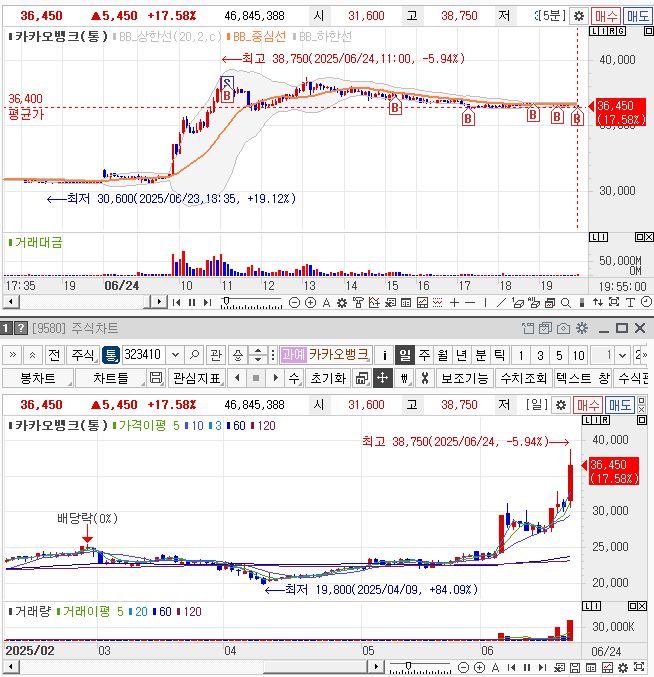Select the 틱 (tick) period toggle
The height and width of the screenshot is (677, 654).
click(499, 355)
